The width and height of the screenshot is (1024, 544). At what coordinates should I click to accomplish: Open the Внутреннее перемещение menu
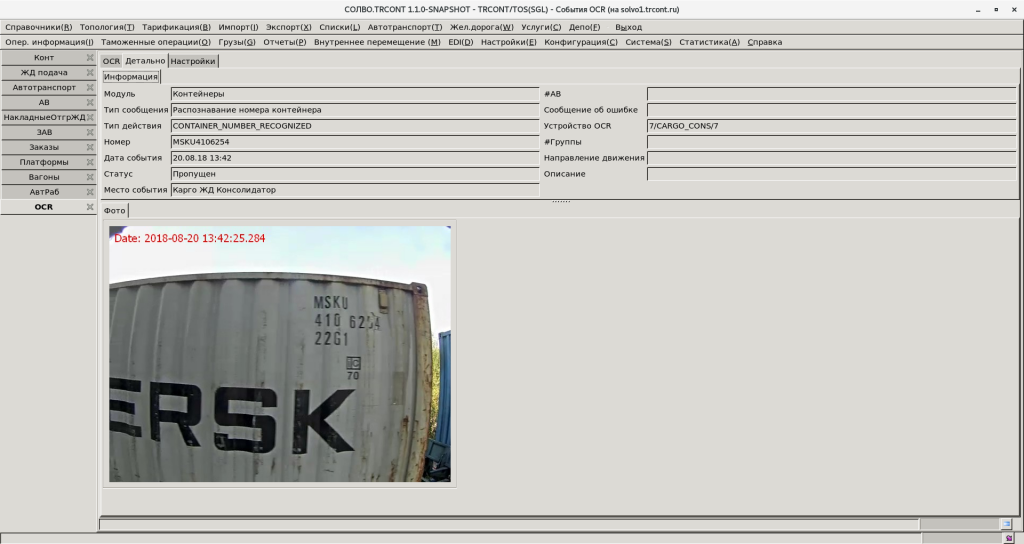click(377, 42)
